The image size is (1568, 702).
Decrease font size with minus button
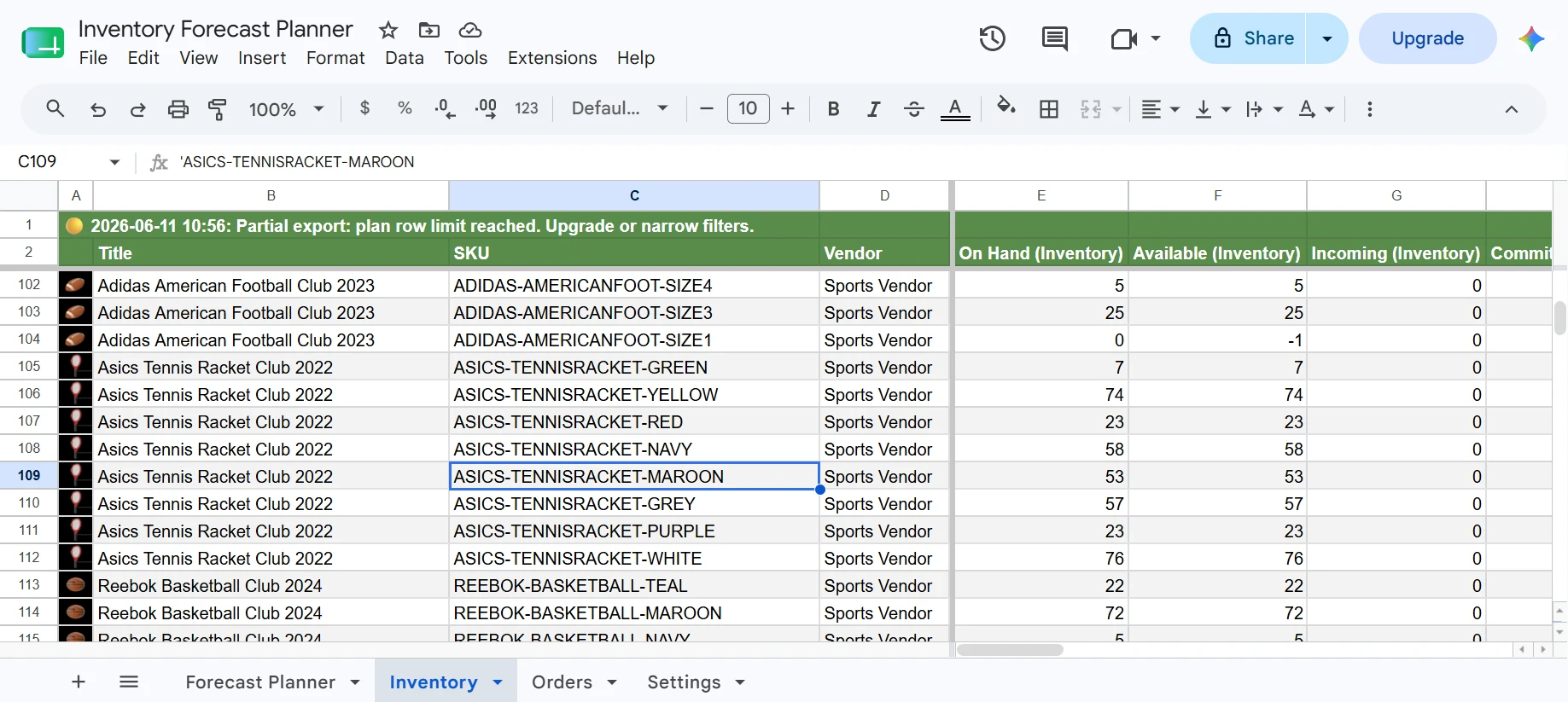pyautogui.click(x=706, y=108)
